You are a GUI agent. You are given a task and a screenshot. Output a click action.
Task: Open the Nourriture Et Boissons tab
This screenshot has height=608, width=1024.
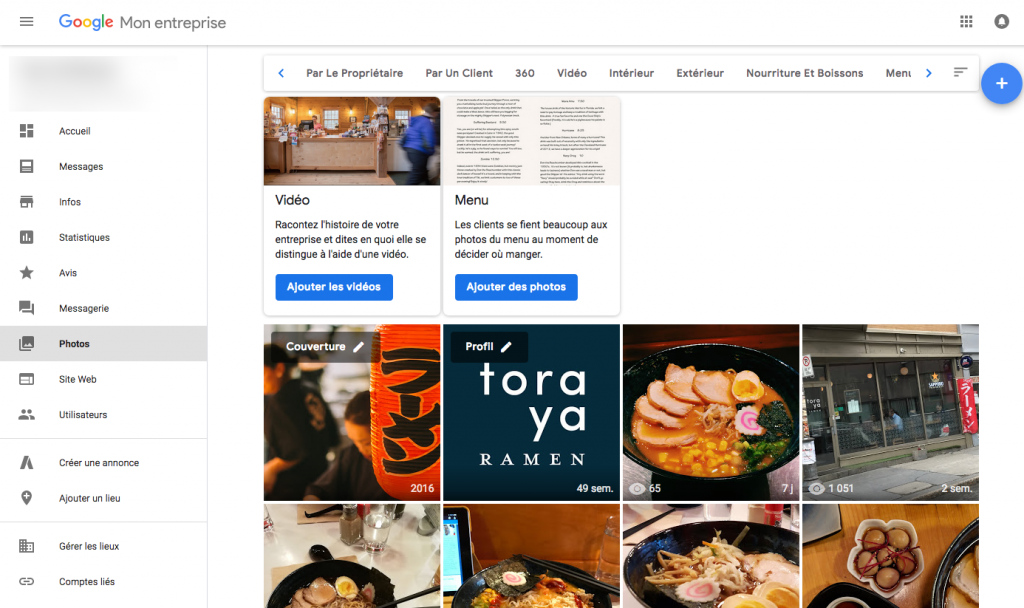click(805, 73)
